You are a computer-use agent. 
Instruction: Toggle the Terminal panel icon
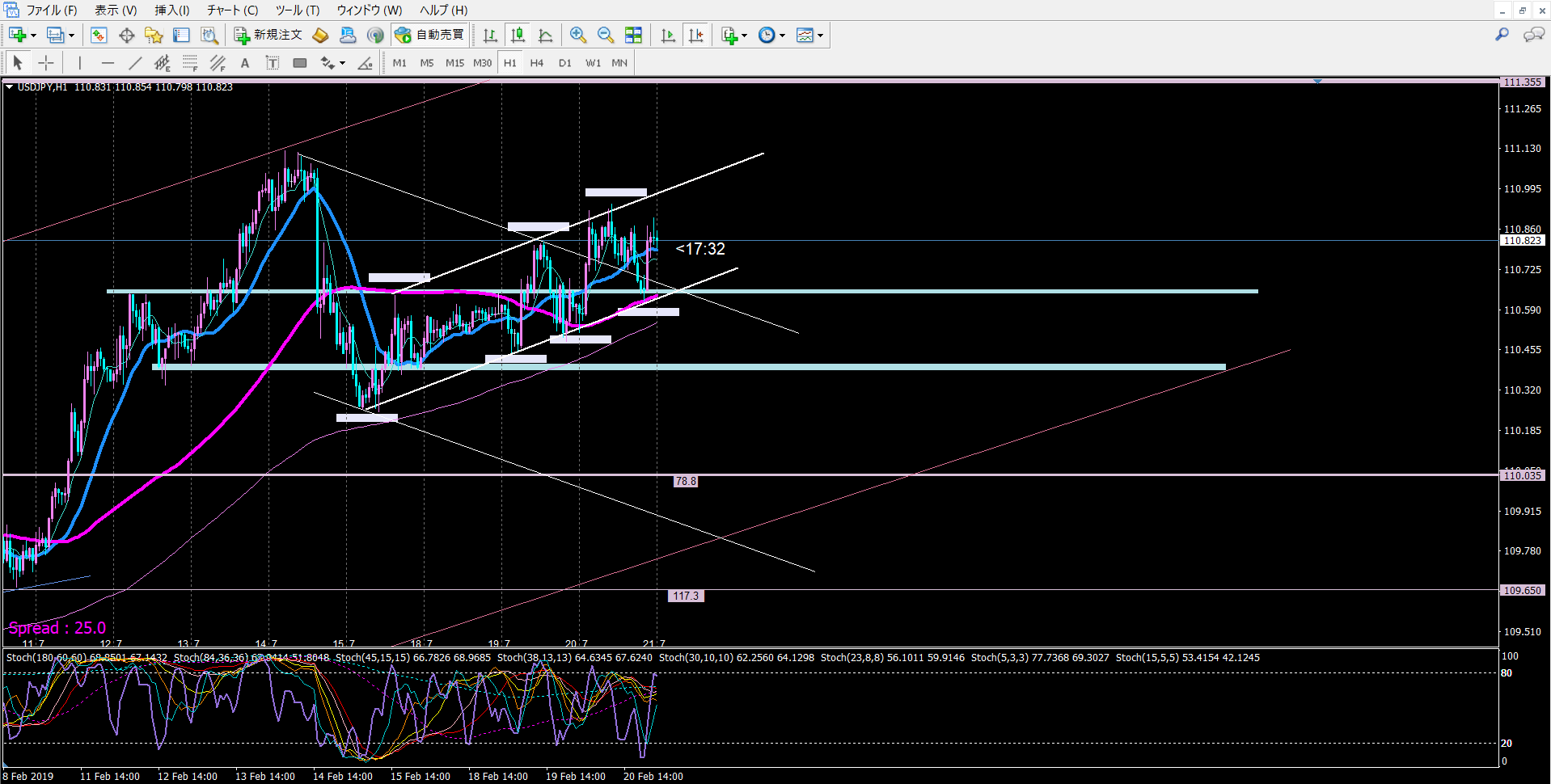(x=181, y=35)
